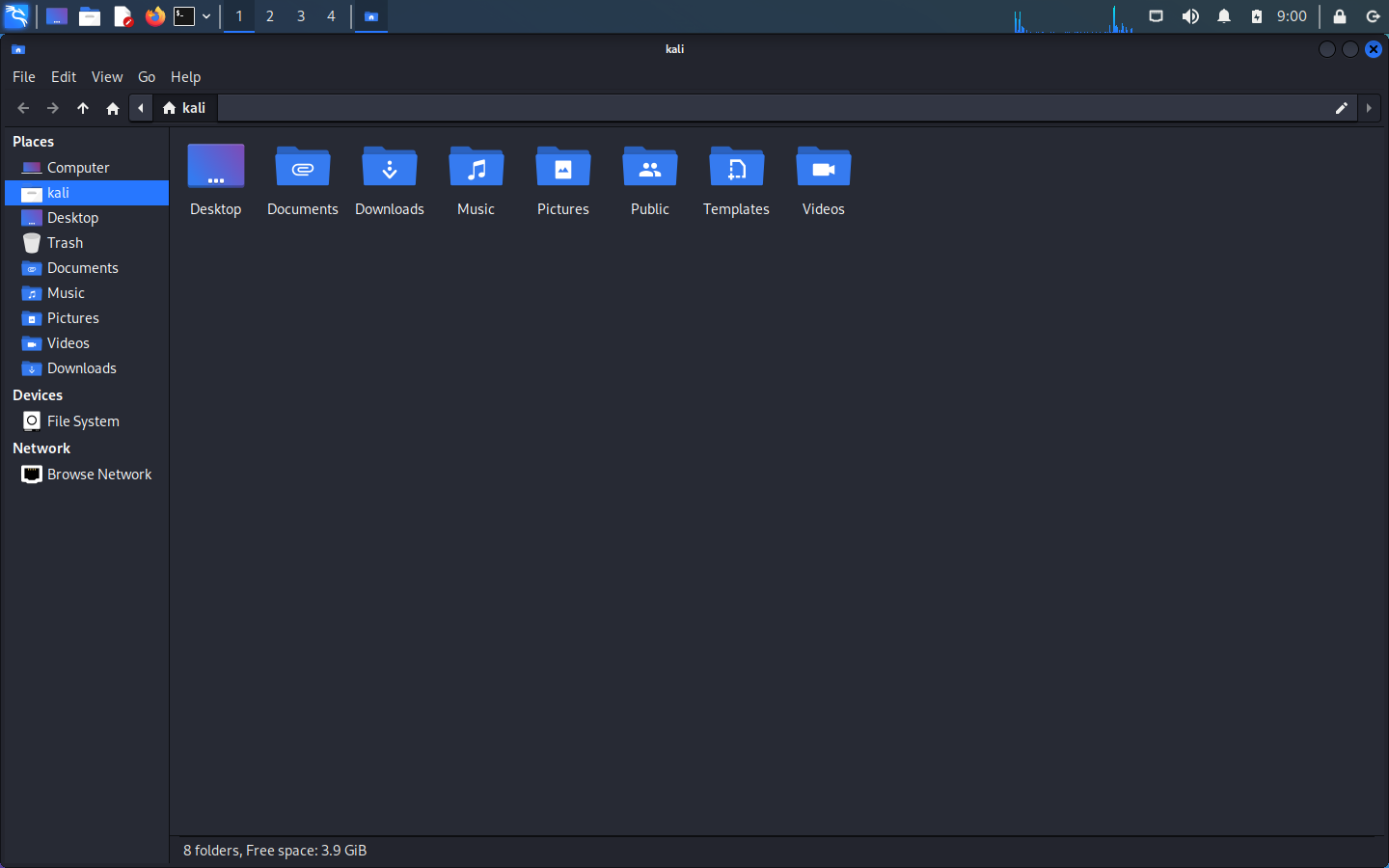Select Music in the Places sidebar

pyautogui.click(x=87, y=293)
